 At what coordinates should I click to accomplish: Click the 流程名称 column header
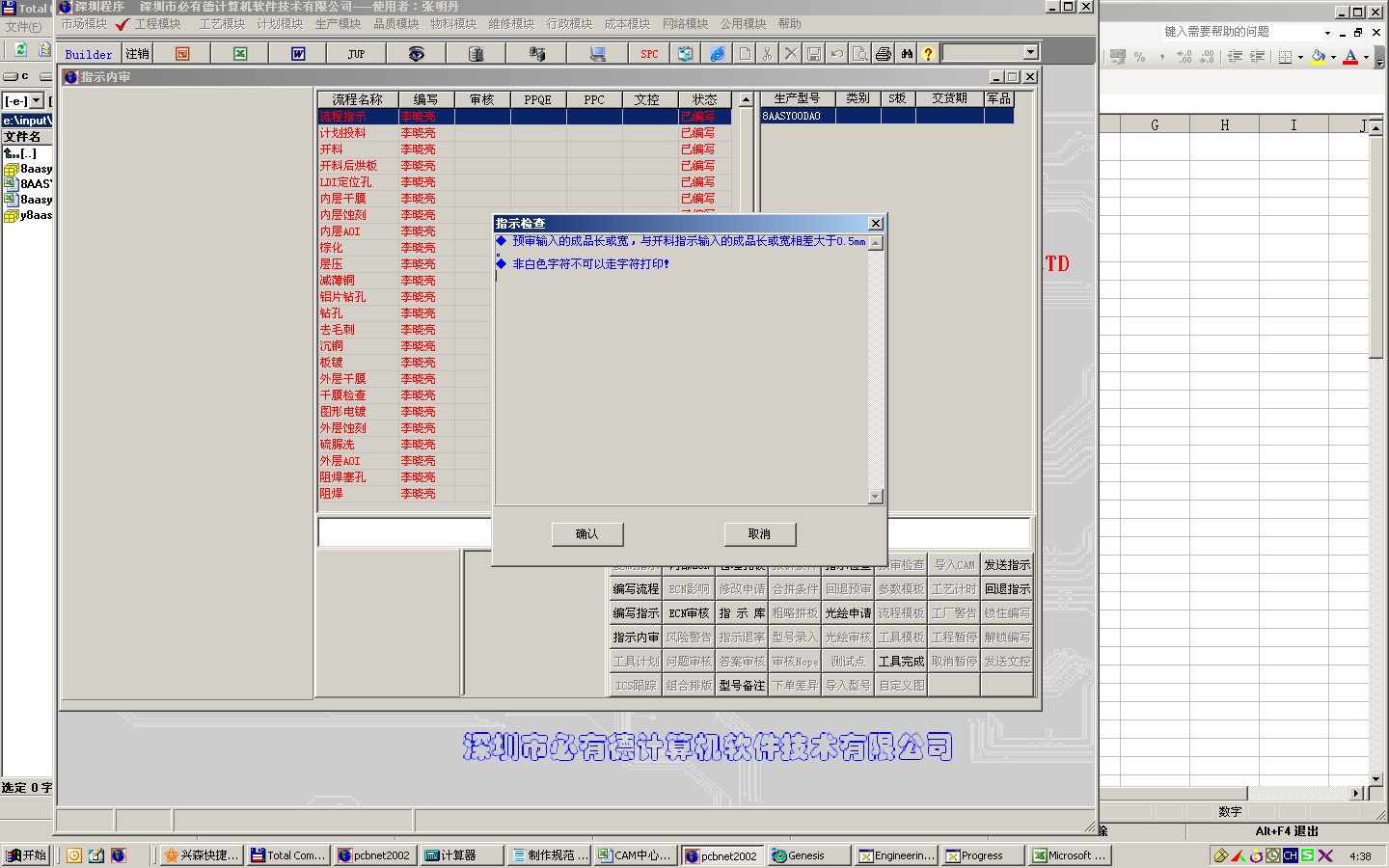tap(358, 99)
